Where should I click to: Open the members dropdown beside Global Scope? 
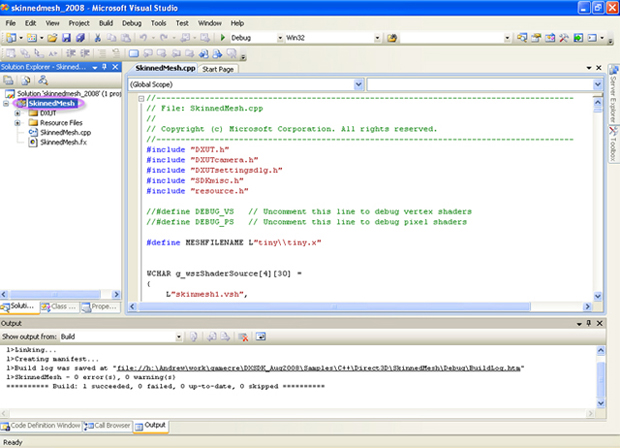(x=597, y=84)
